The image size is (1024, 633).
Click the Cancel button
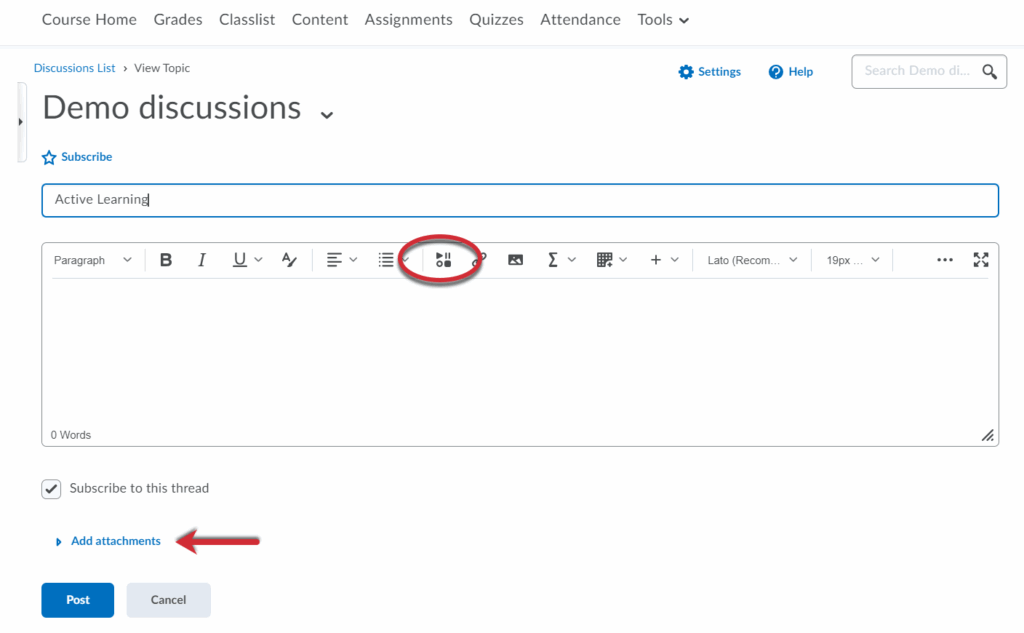[x=168, y=600]
